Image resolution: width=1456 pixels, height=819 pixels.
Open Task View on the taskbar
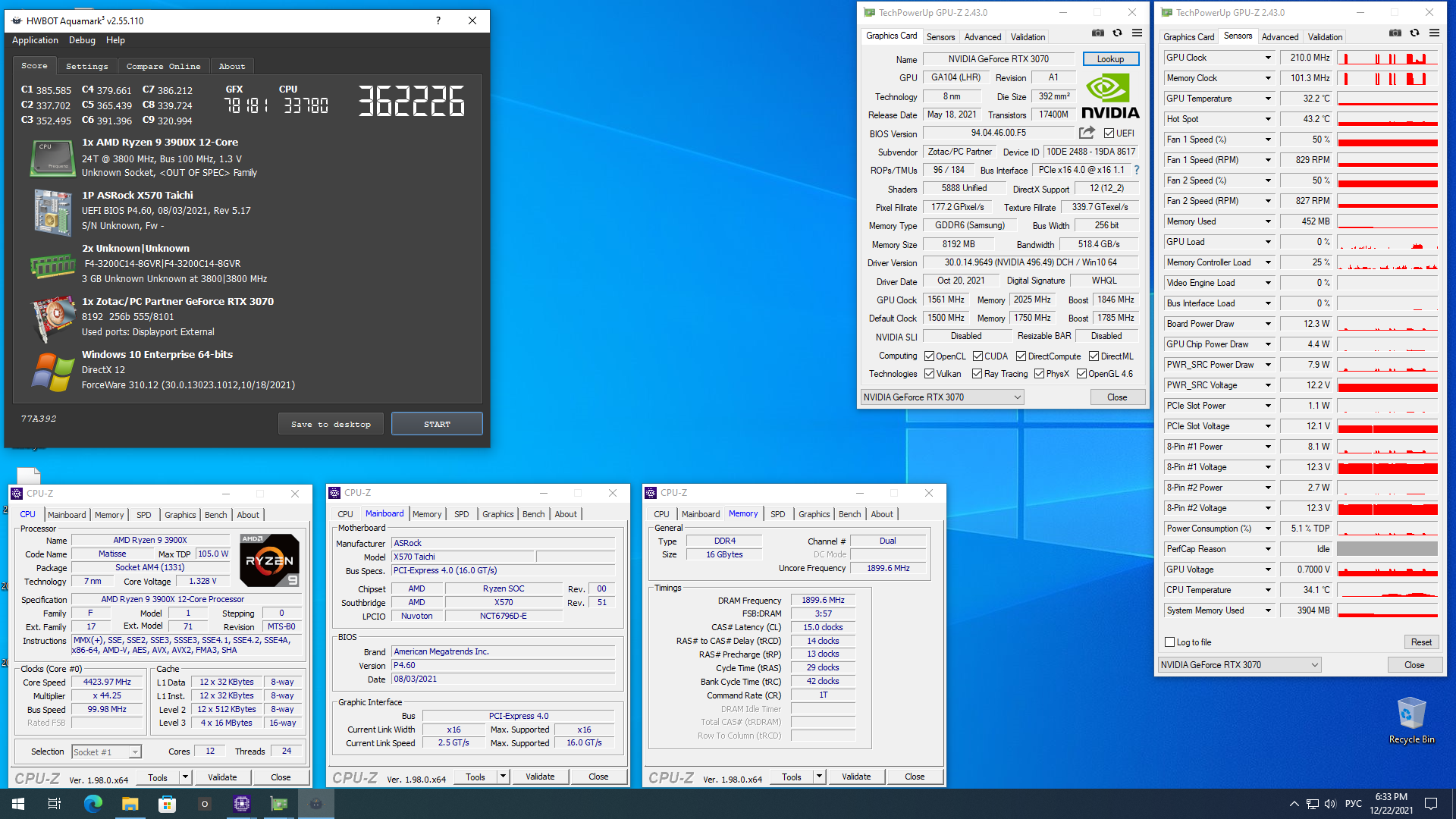tap(55, 804)
